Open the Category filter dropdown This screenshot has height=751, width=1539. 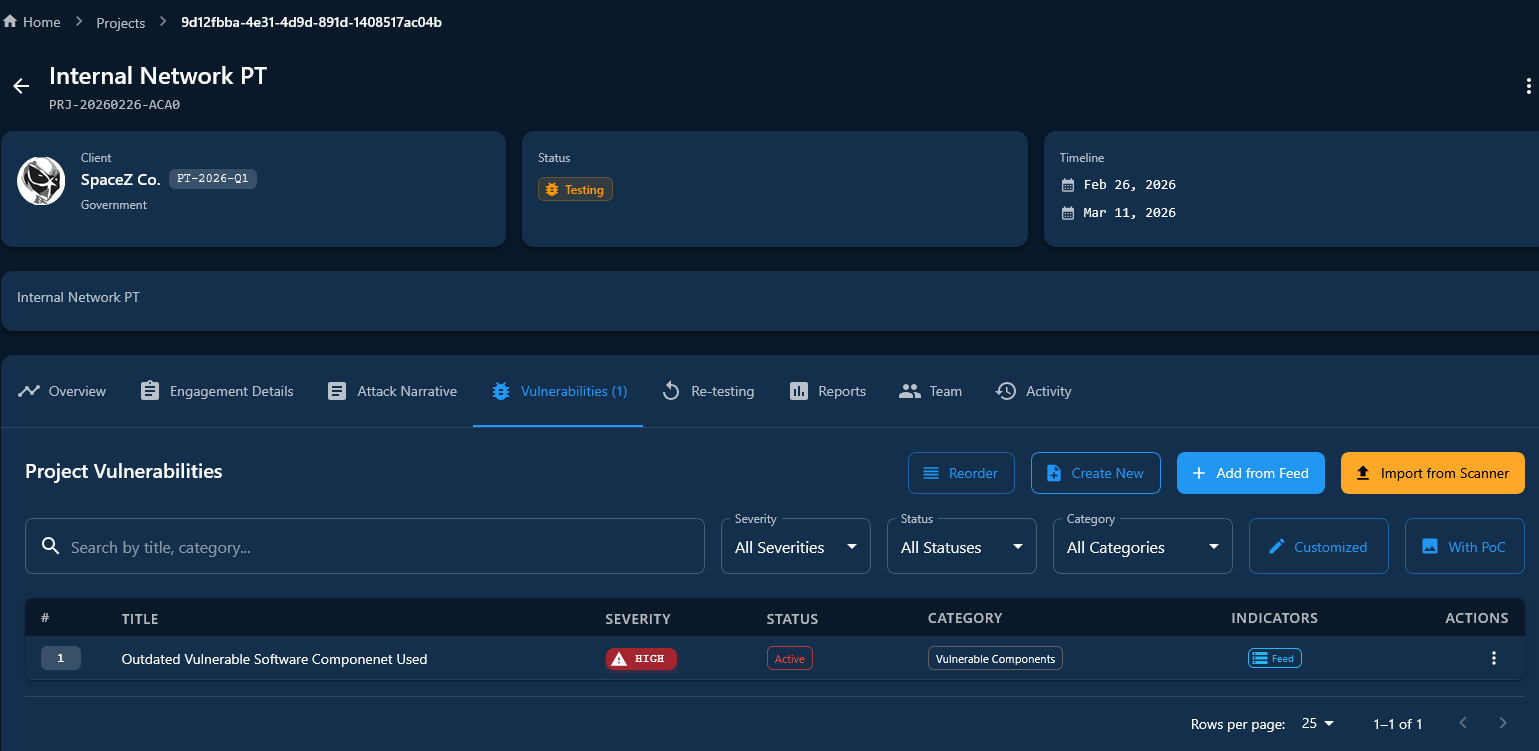(x=1143, y=546)
